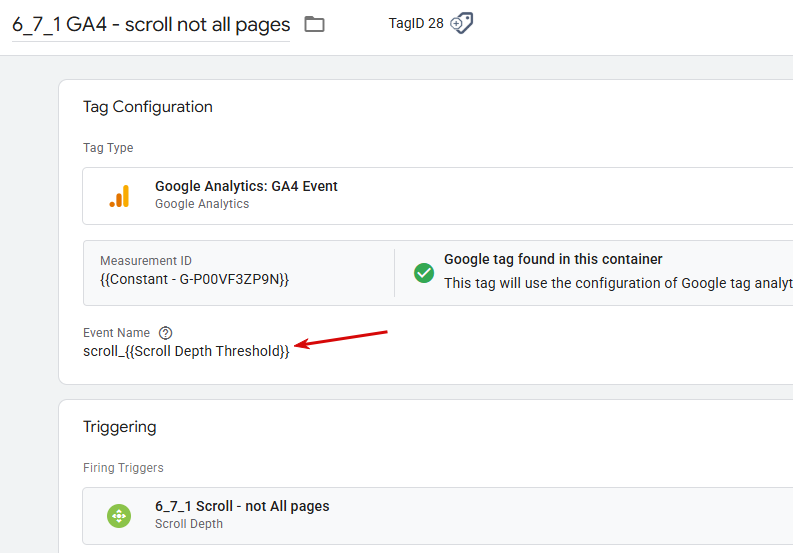Click the folder icon beside the tag name

(314, 24)
